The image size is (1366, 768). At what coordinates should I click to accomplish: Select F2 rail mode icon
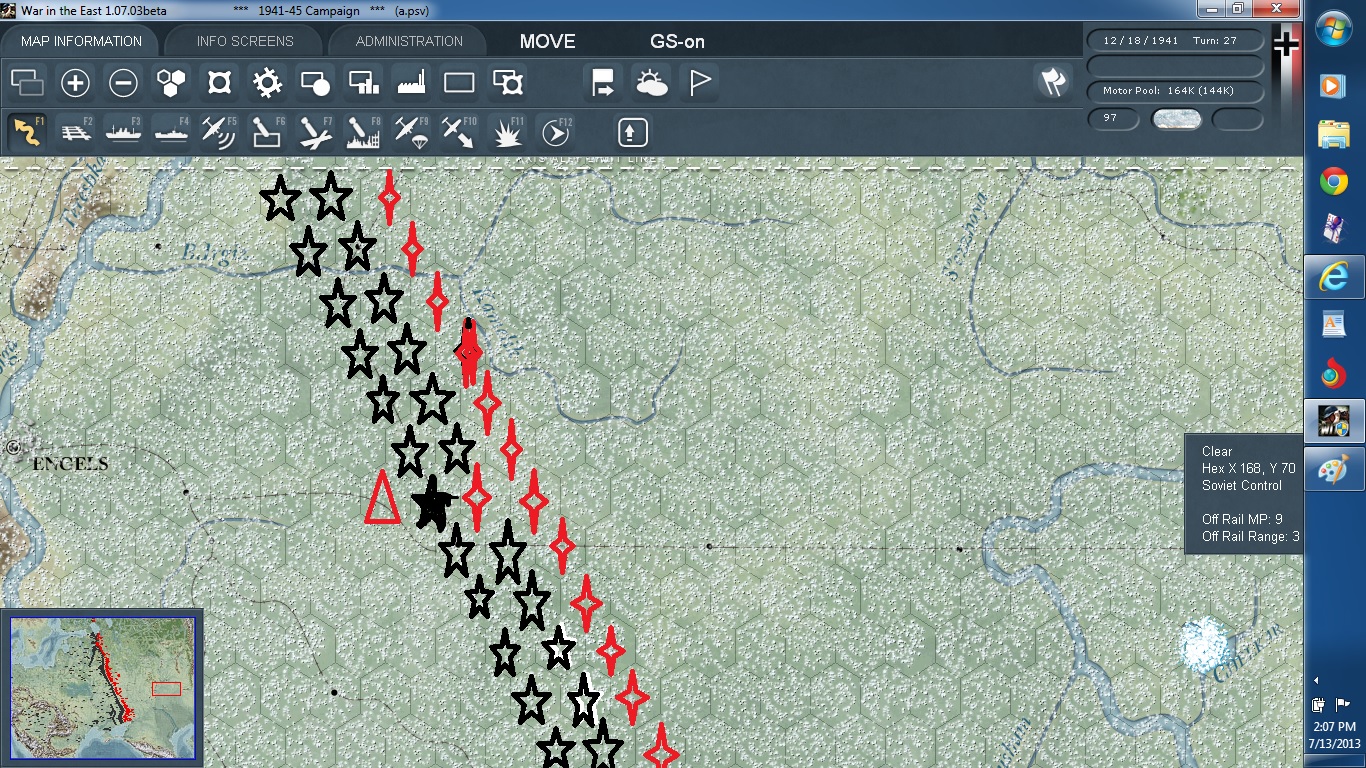(75, 132)
